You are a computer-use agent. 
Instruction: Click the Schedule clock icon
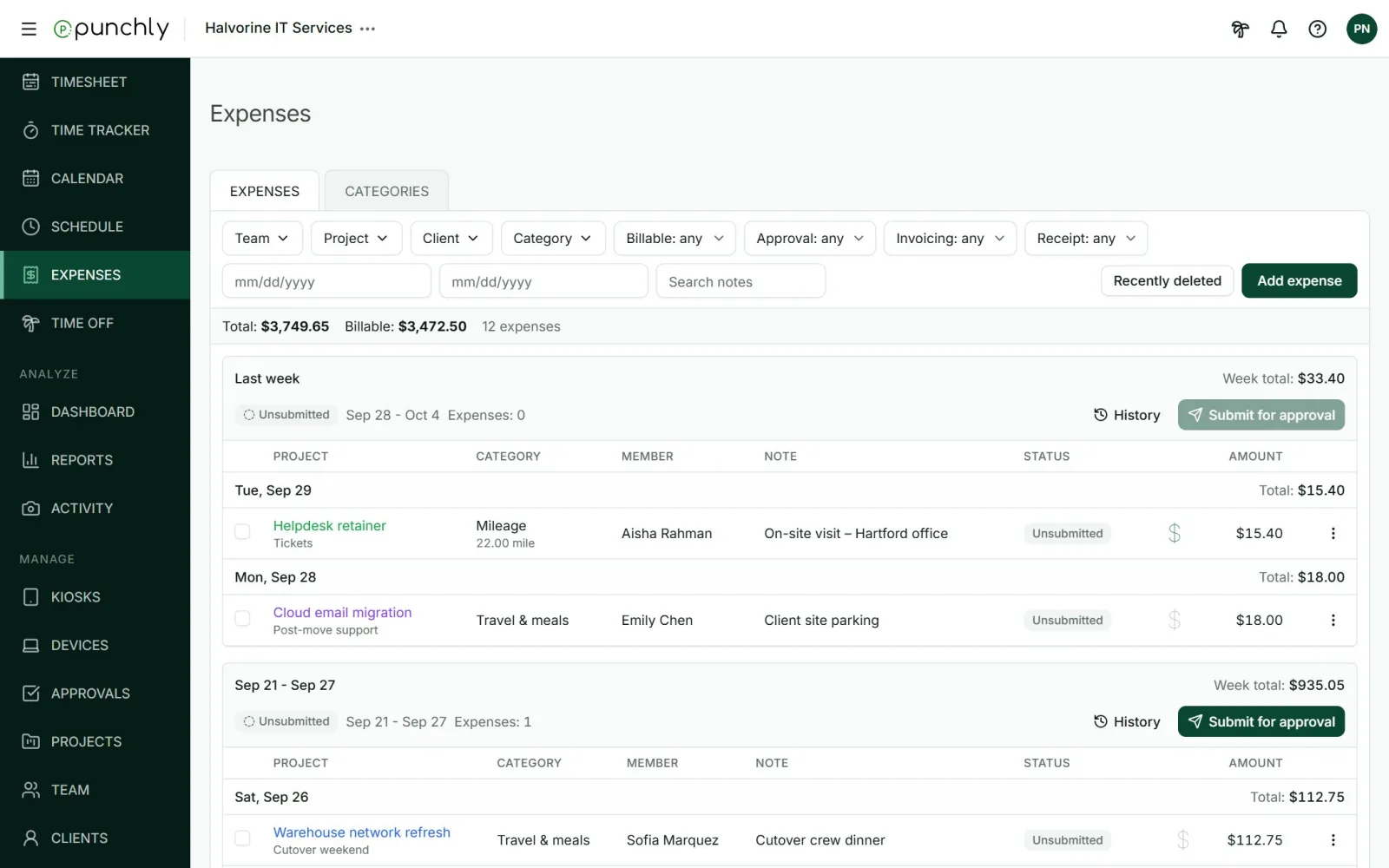click(30, 227)
